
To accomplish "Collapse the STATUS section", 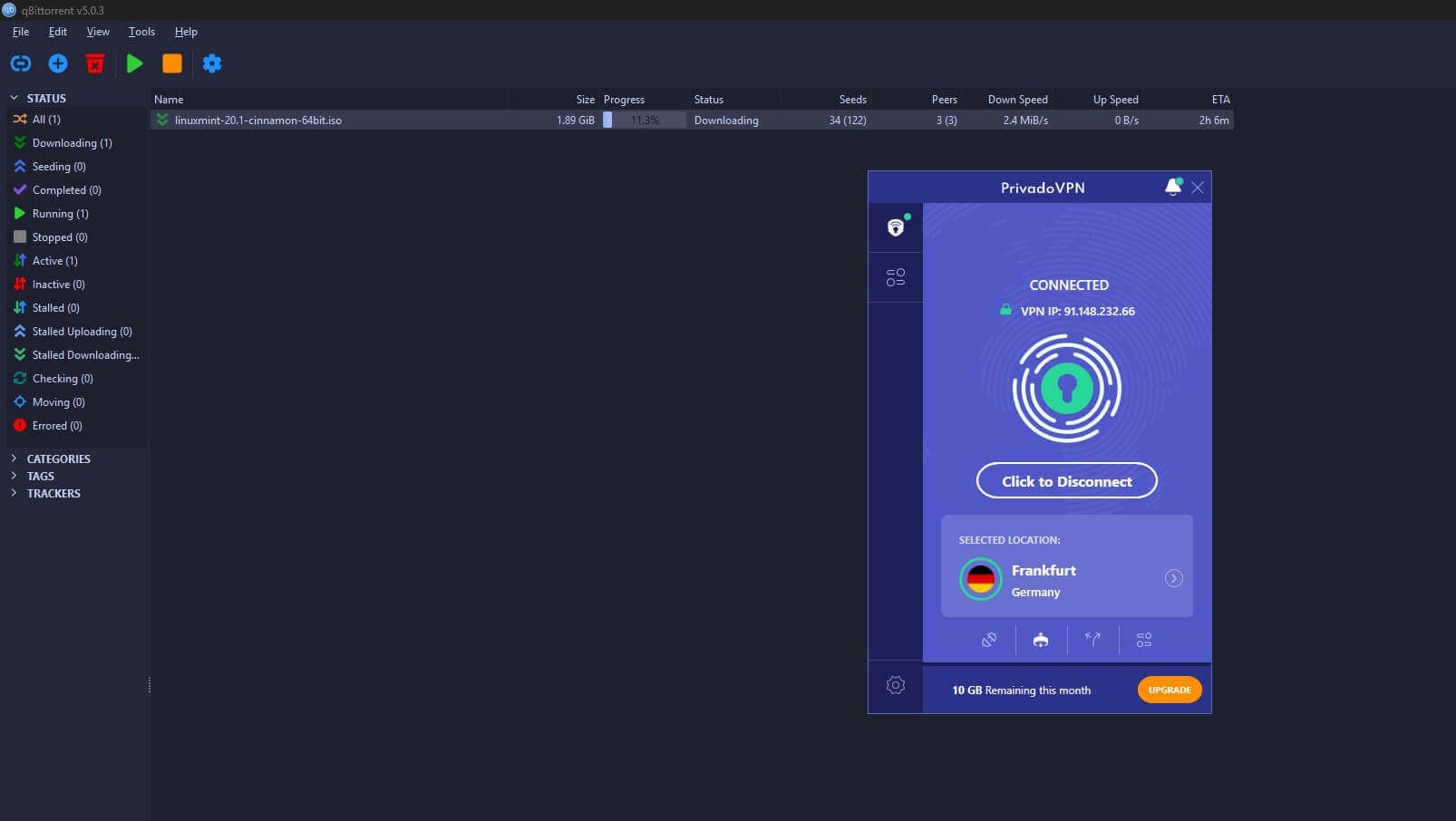I will [x=14, y=97].
